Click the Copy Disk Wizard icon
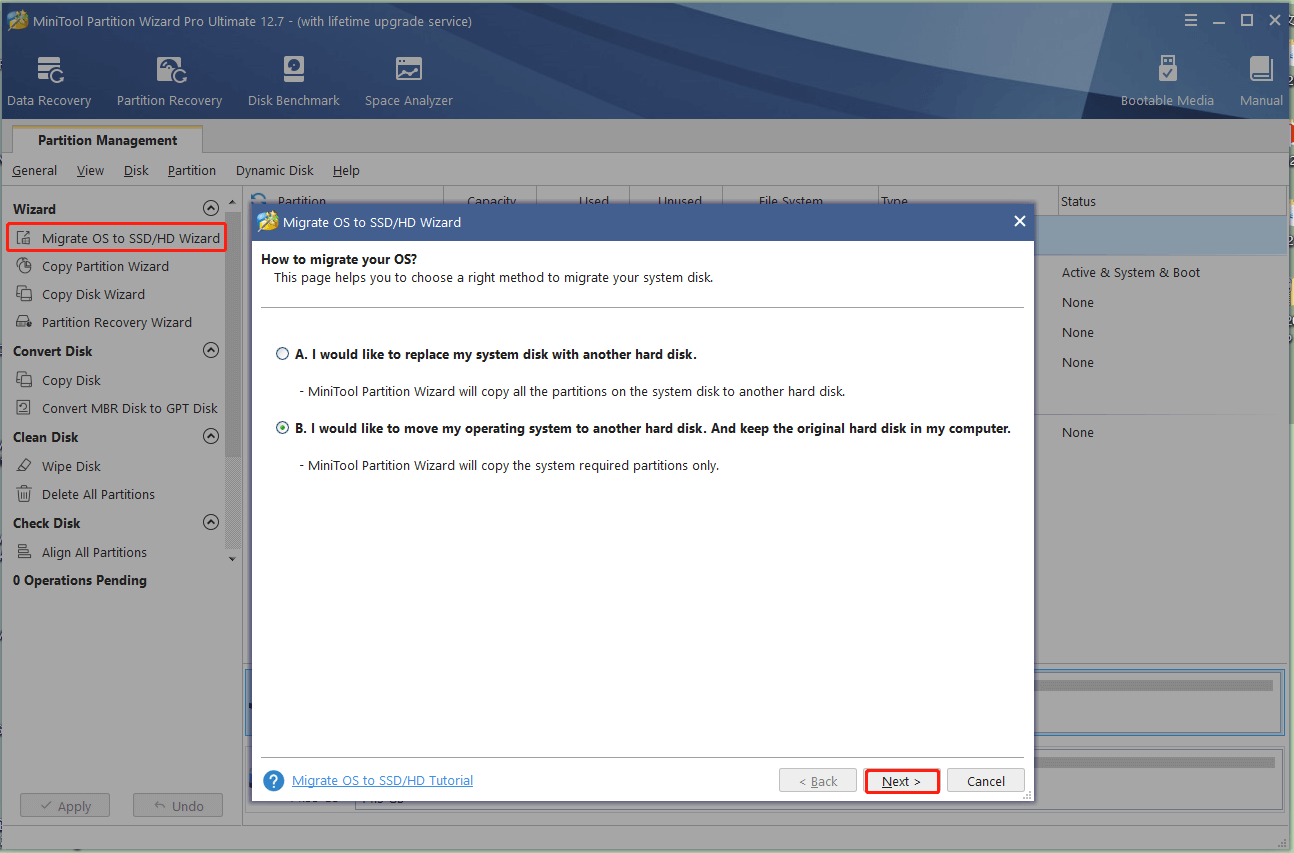1294x853 pixels. point(24,294)
